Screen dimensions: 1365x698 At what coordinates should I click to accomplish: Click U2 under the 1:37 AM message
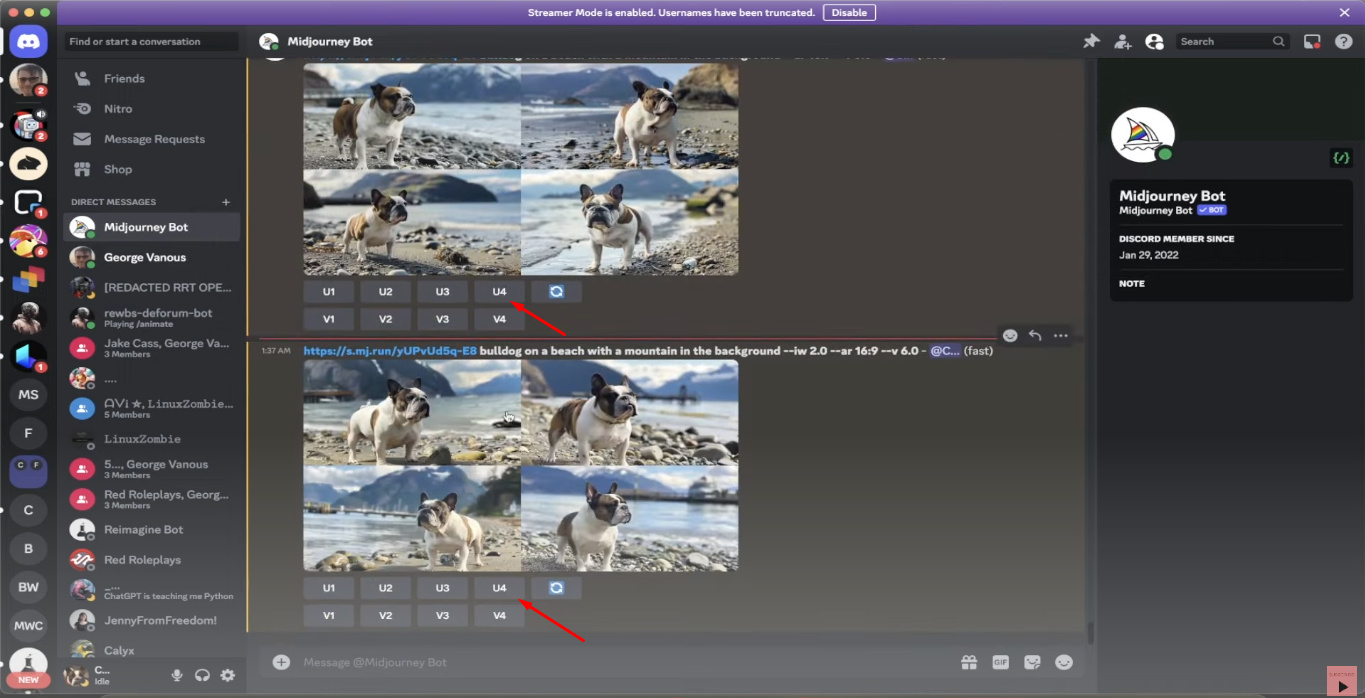[385, 588]
